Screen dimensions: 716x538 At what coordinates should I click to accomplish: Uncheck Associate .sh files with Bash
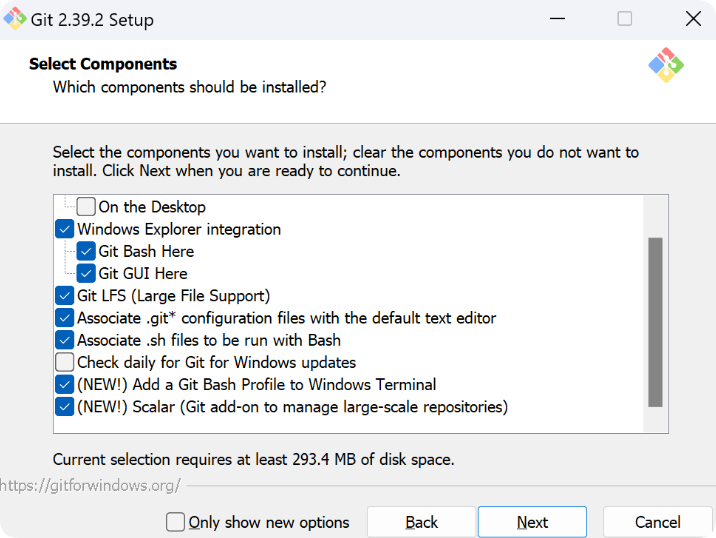[64, 340]
